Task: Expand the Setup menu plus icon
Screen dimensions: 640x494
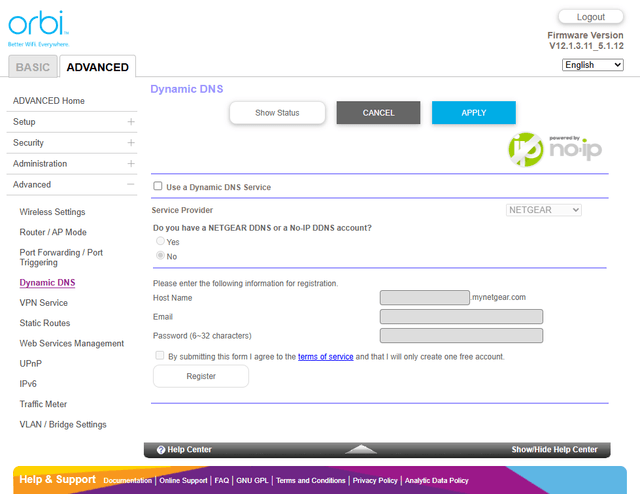Action: click(x=131, y=122)
